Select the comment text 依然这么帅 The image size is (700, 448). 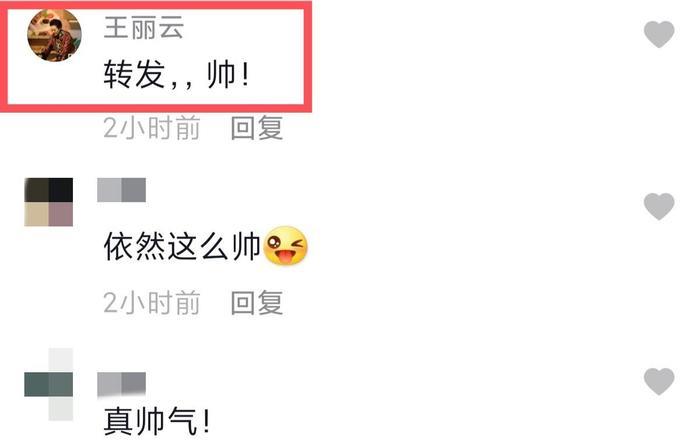pyautogui.click(x=182, y=246)
